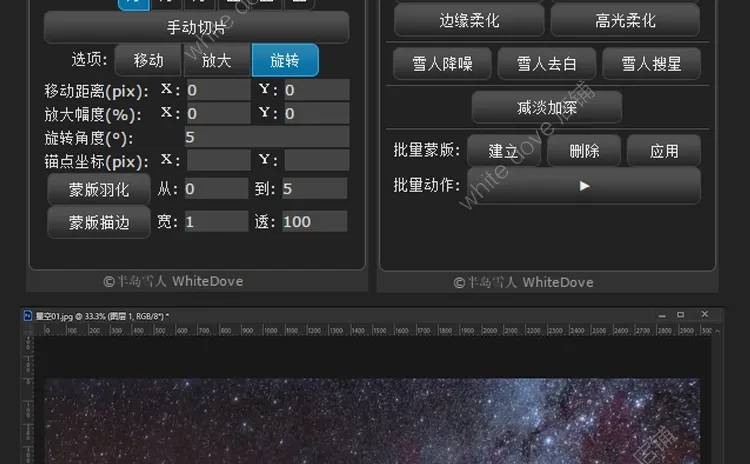This screenshot has width=750, height=464.
Task: Click the 星空01.jpg document title
Action: (x=102, y=316)
